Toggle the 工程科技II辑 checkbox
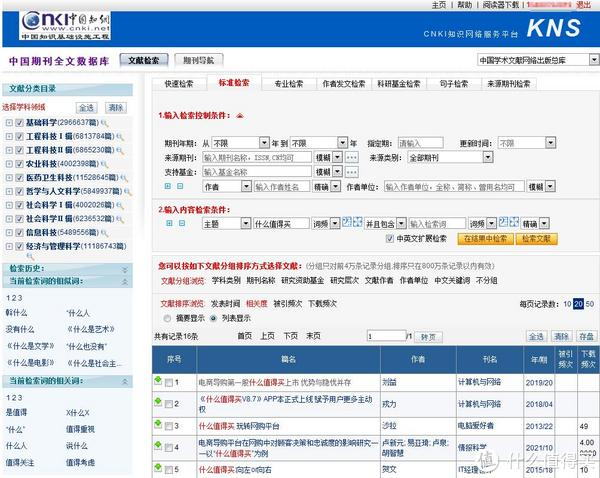Screen dimensions: 600x478 point(20,150)
